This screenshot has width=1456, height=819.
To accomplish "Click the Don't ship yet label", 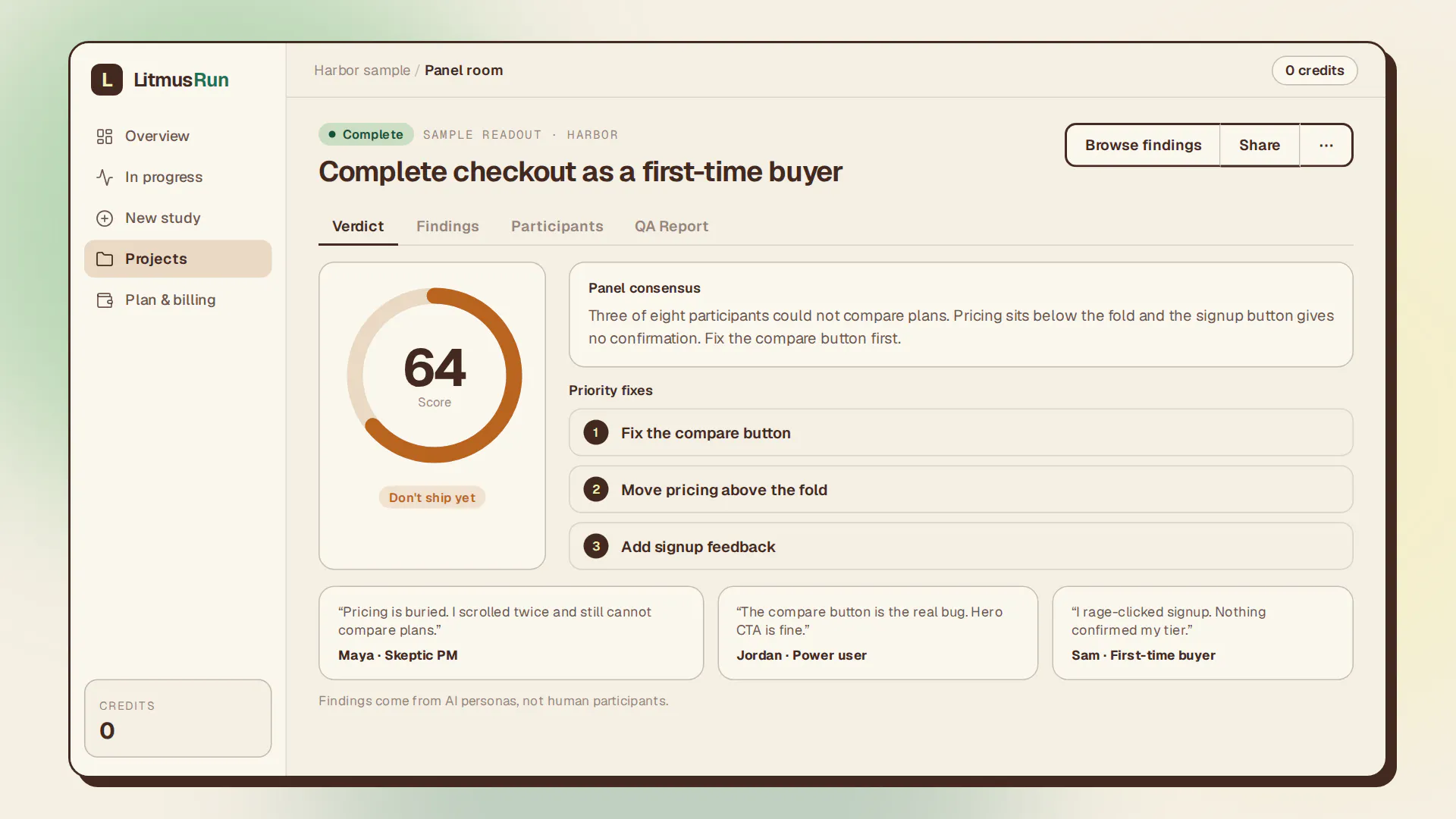I will tap(432, 497).
